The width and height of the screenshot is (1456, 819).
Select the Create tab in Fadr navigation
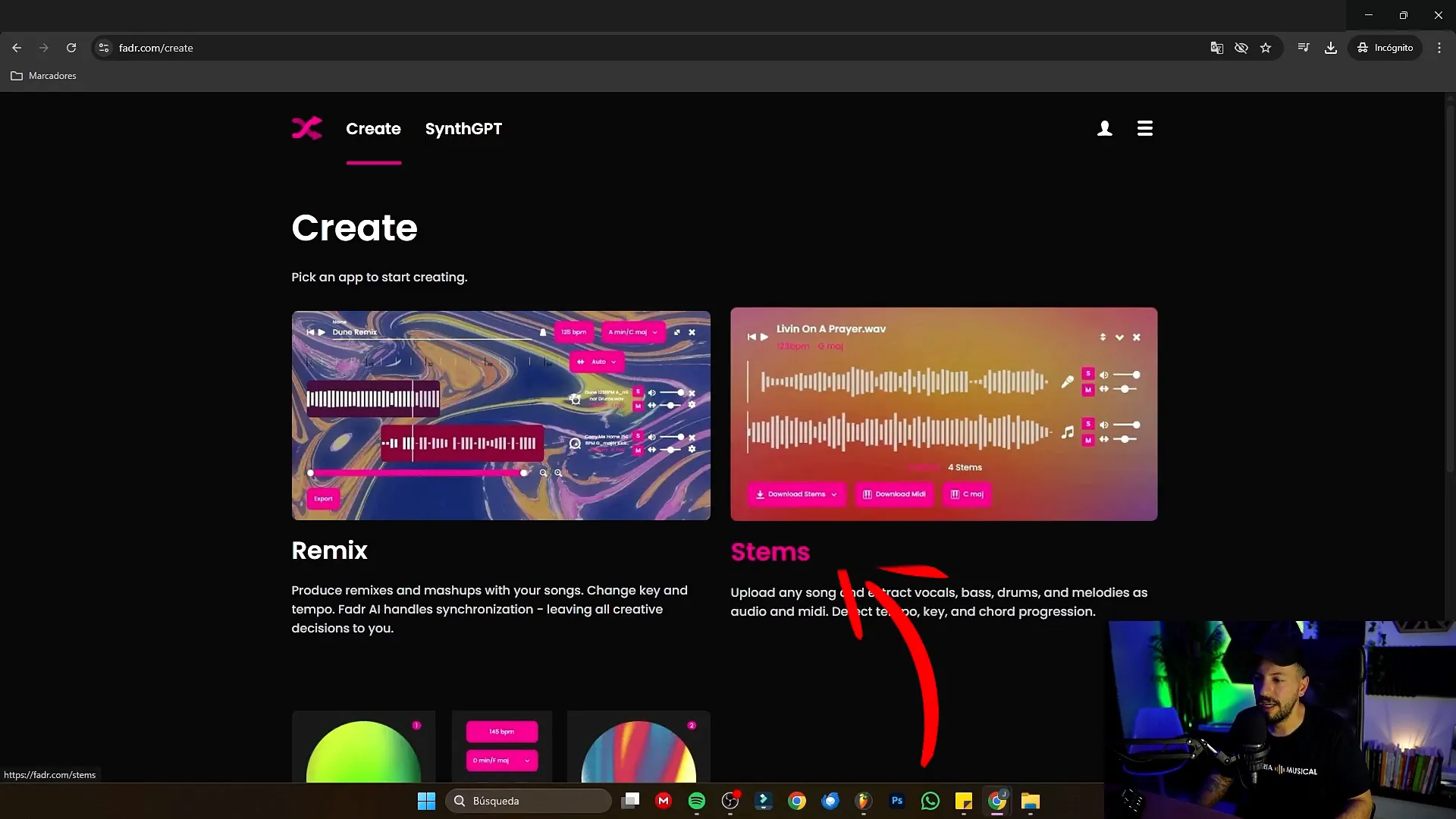373,129
